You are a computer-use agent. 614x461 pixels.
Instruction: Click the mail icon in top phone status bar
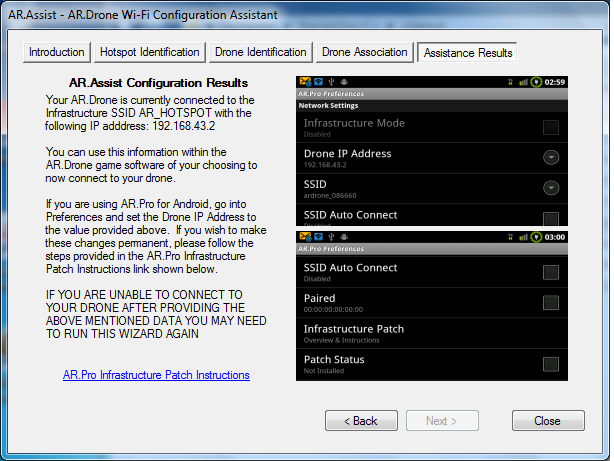tap(305, 82)
